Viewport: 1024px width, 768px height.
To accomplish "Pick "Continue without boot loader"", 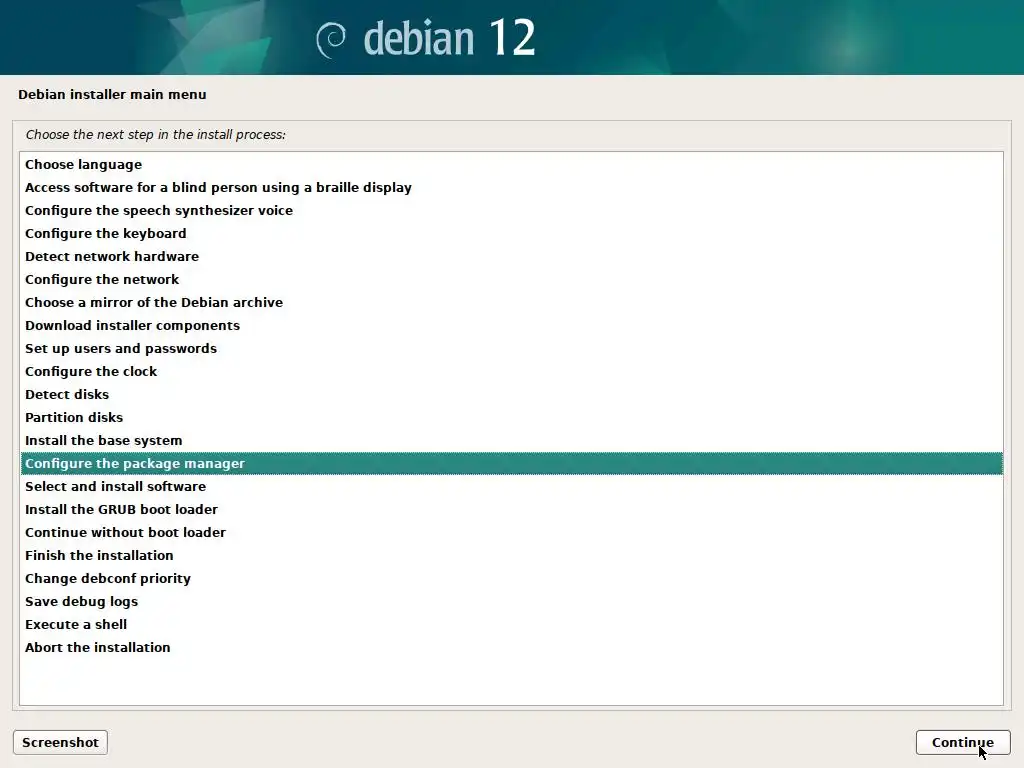I will [x=511, y=532].
